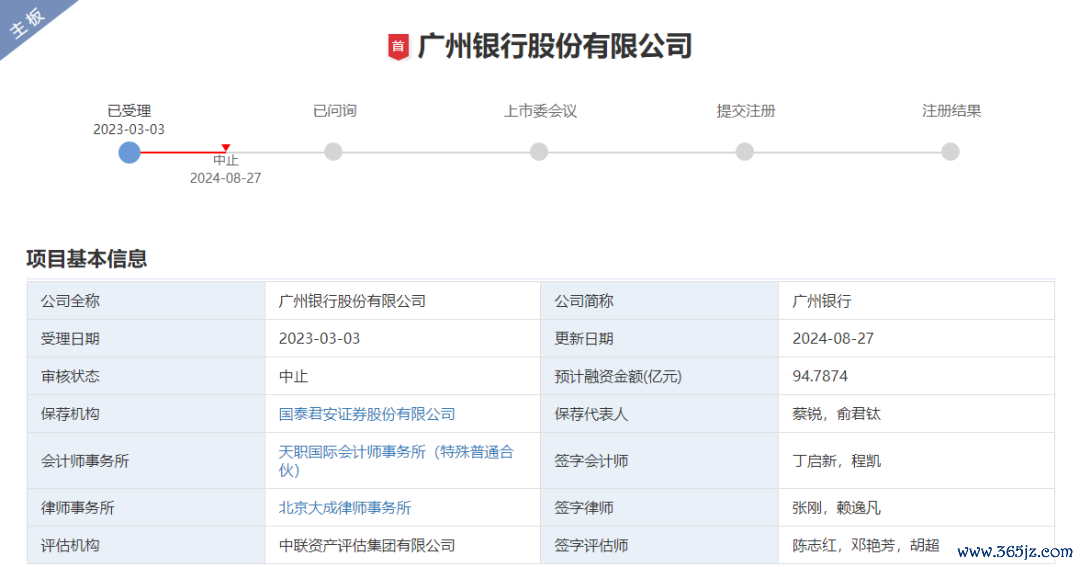Screen dimensions: 1080x567
Task: Click the red 首 badge icon beside the company title
Action: (398, 47)
